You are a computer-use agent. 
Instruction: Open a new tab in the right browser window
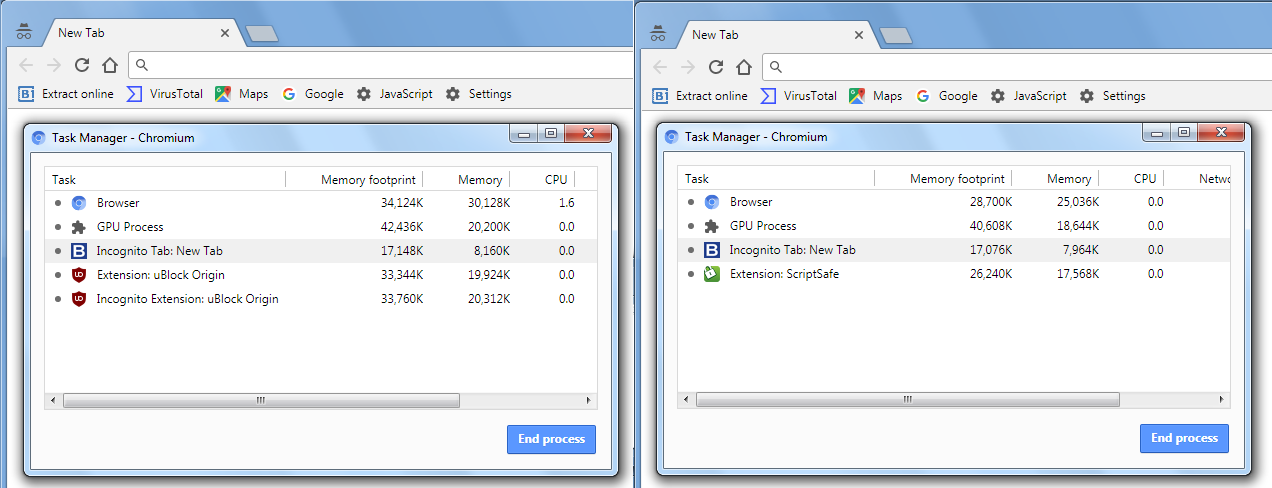896,36
